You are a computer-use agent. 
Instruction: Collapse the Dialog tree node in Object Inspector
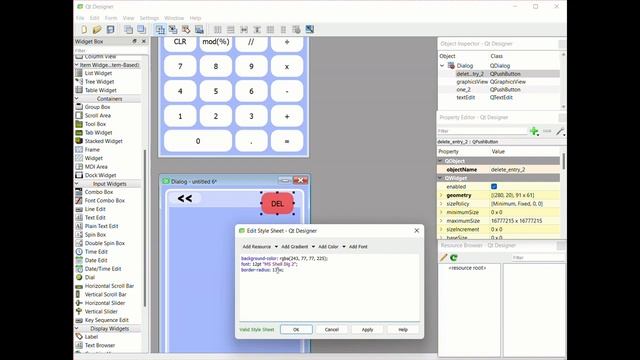click(x=442, y=66)
